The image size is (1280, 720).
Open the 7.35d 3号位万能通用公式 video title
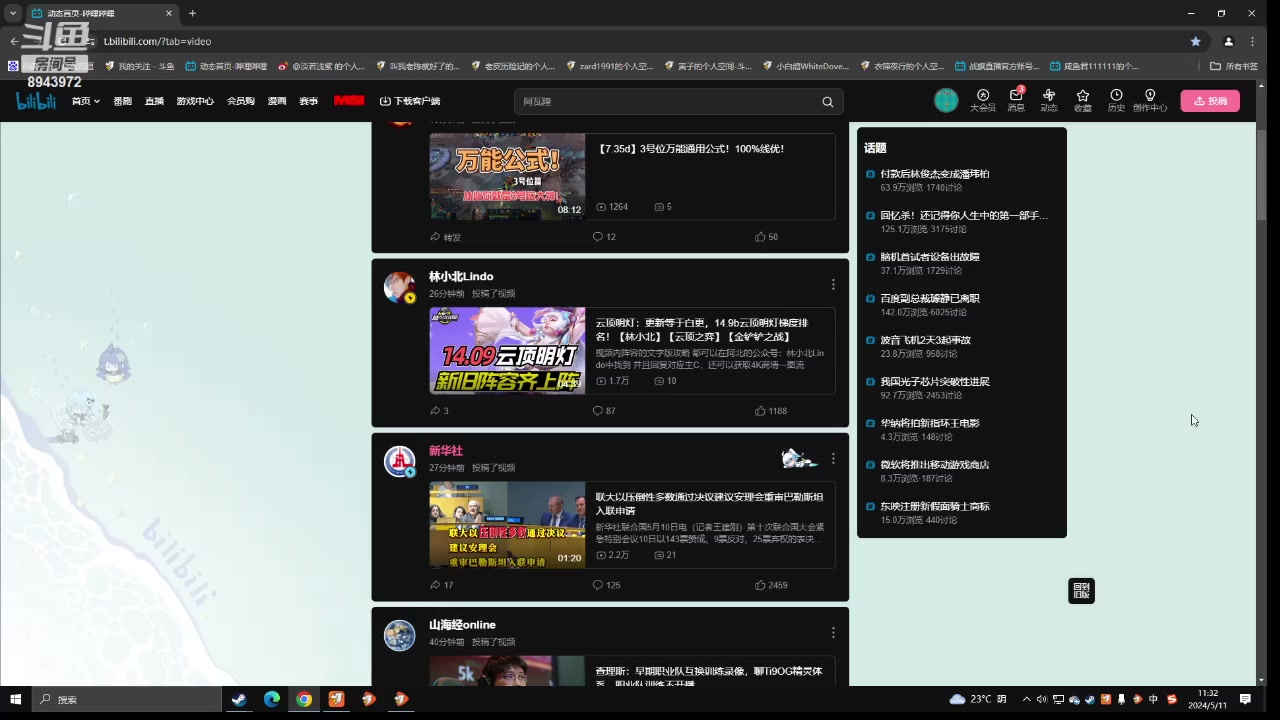691,149
